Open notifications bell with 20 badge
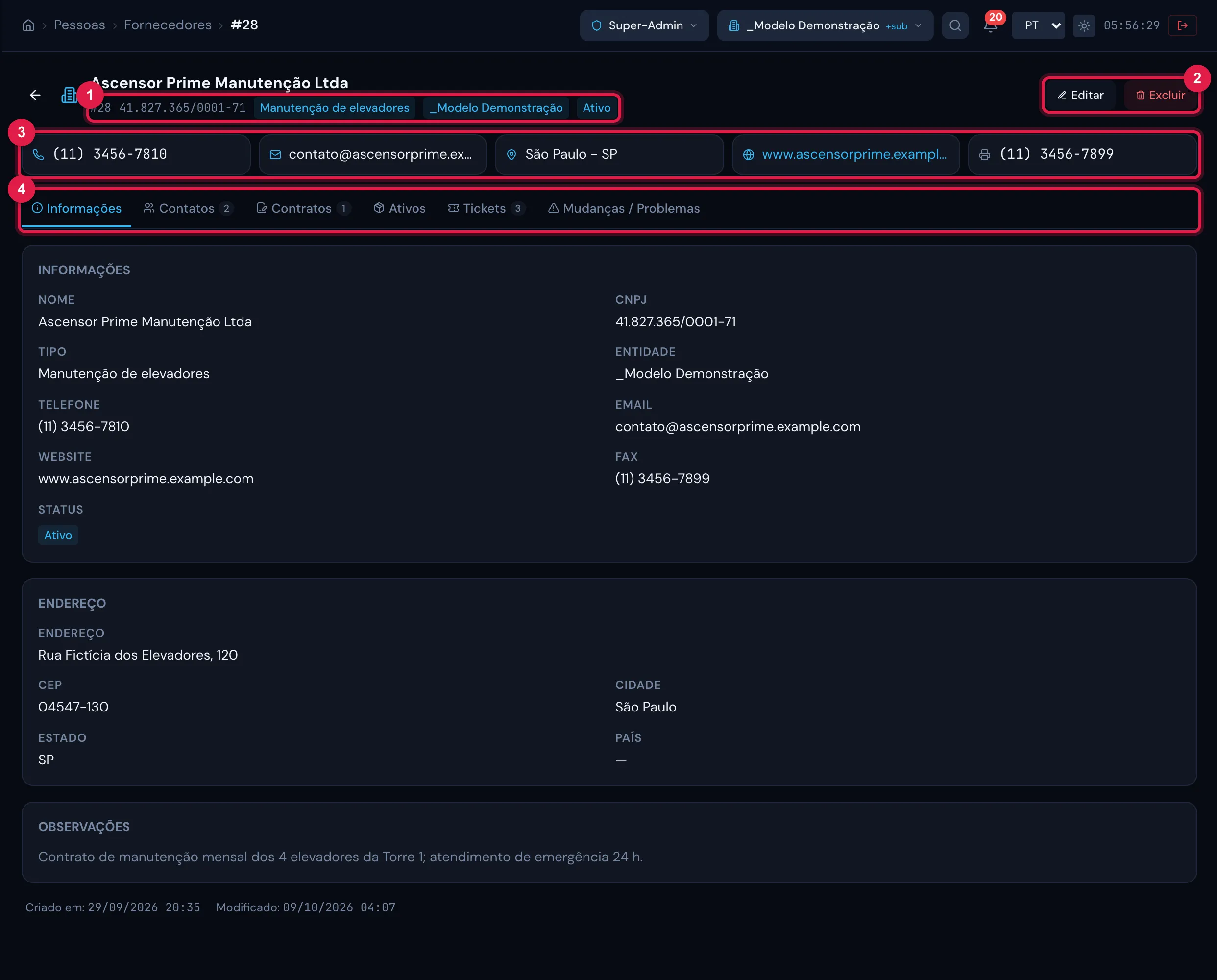 991,25
